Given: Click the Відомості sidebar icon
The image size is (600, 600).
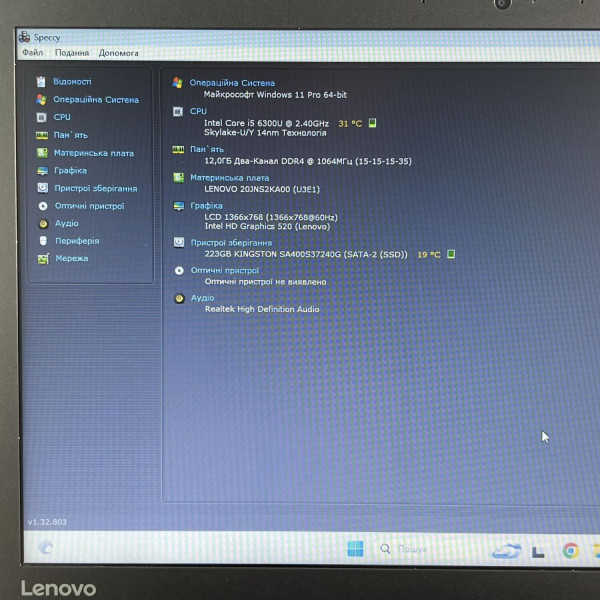Looking at the screenshot, I should pos(41,82).
